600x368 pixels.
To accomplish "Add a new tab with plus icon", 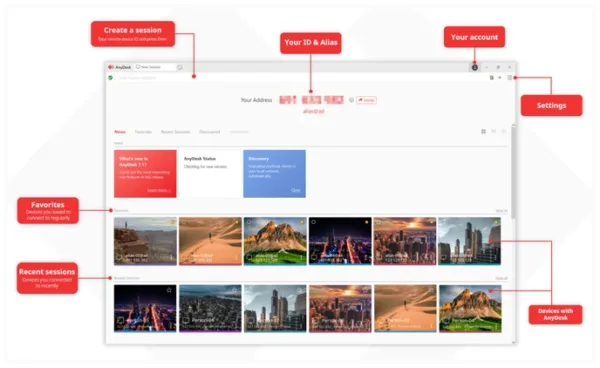I will [180, 67].
